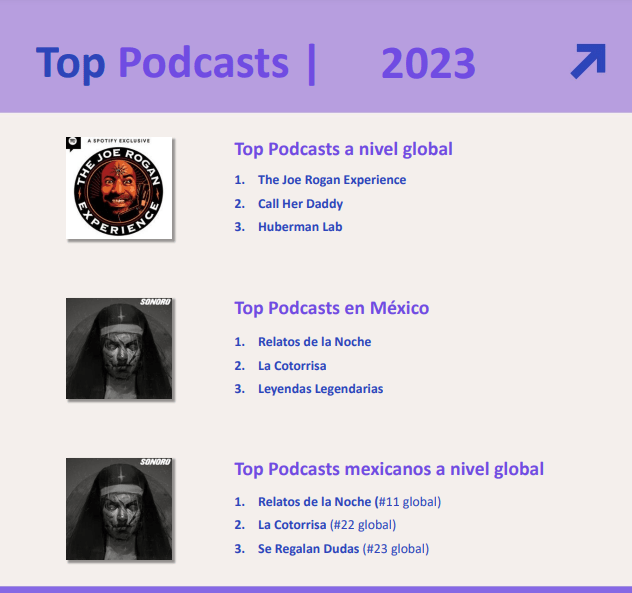Screen dimensions: 632x593
Task: Click 'Relatos de la Noche' in México list
Action: point(314,341)
